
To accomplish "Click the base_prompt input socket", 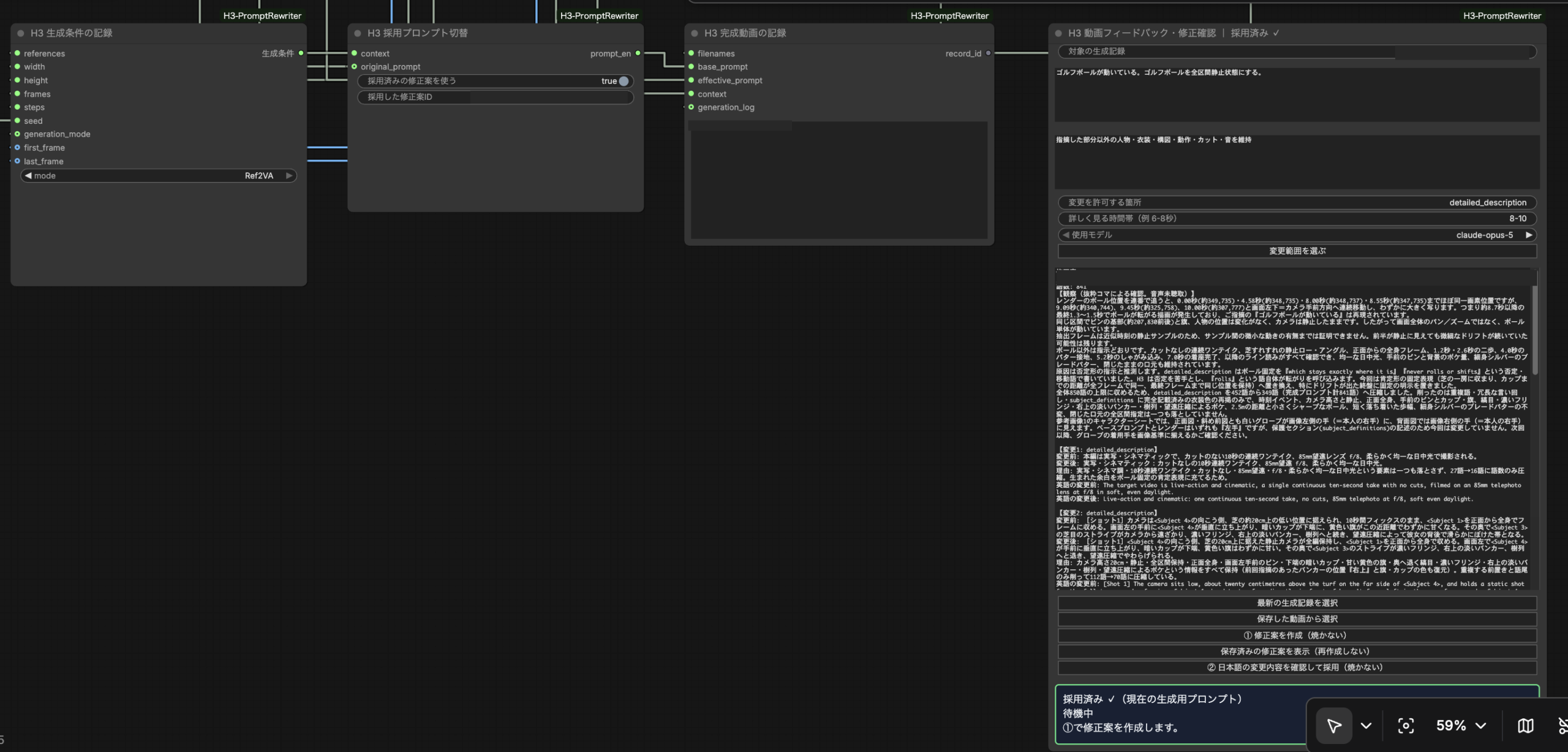I will pyautogui.click(x=691, y=67).
